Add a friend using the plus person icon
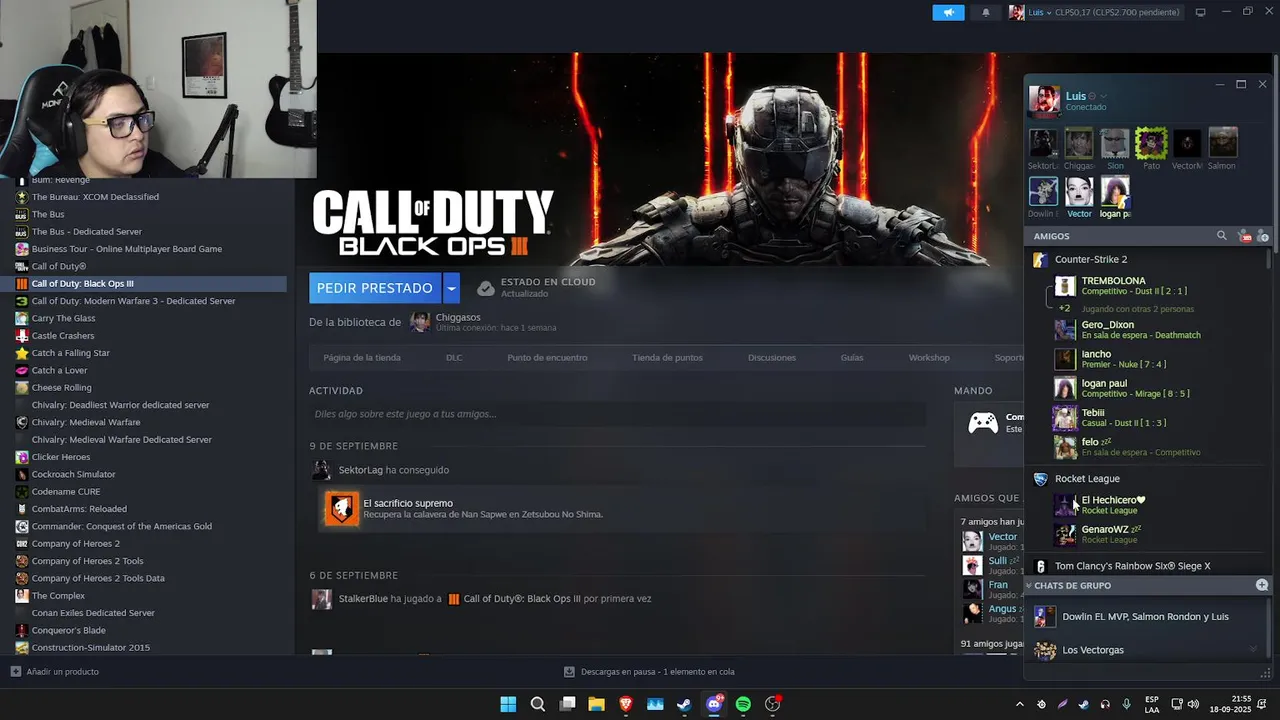 click(x=1263, y=236)
